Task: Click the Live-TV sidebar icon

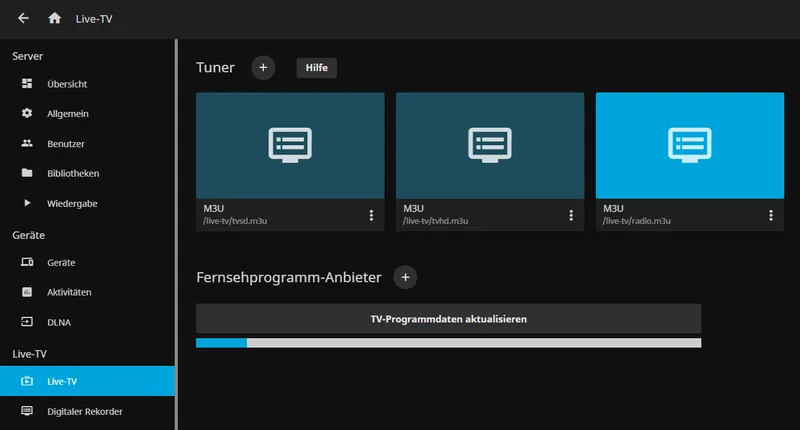Action: [27, 381]
